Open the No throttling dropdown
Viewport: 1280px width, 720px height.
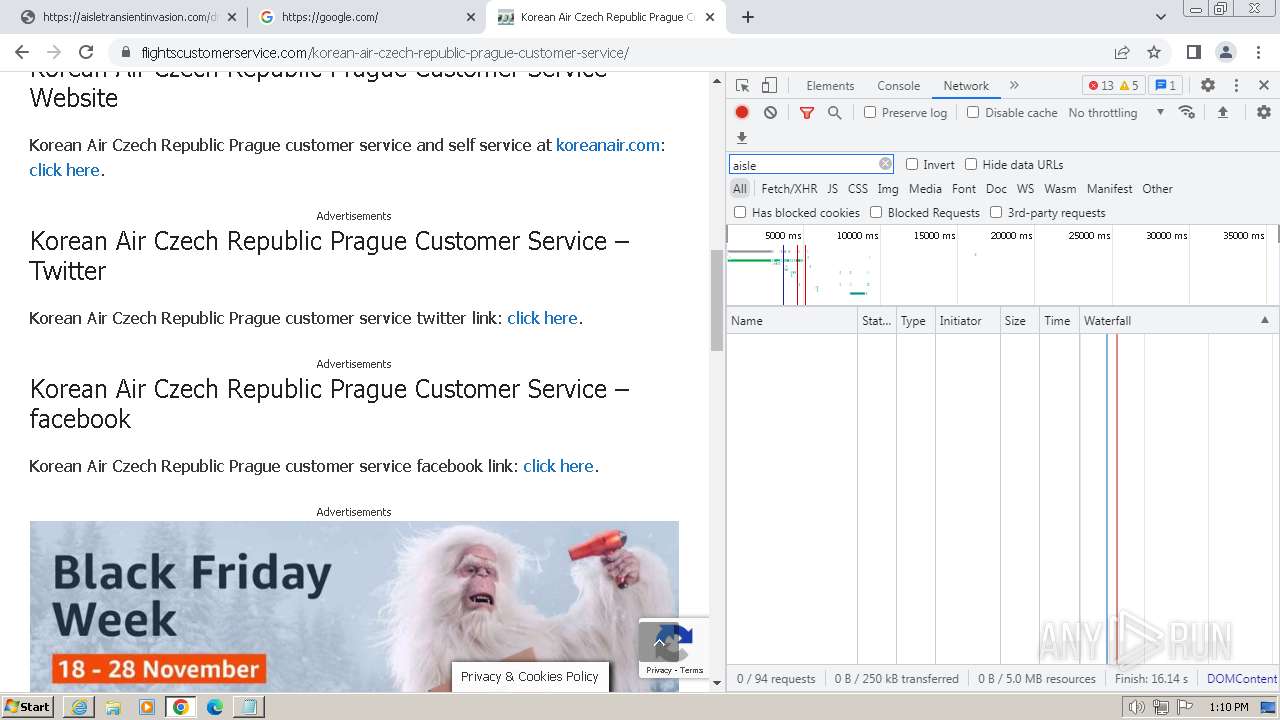pyautogui.click(x=1116, y=113)
